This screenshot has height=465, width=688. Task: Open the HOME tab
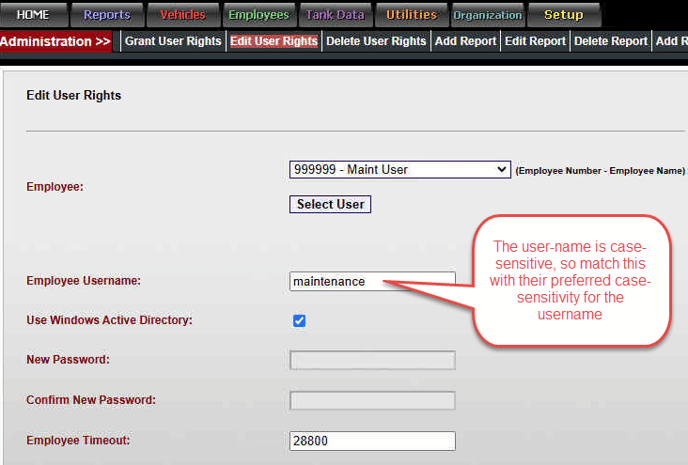pos(33,14)
